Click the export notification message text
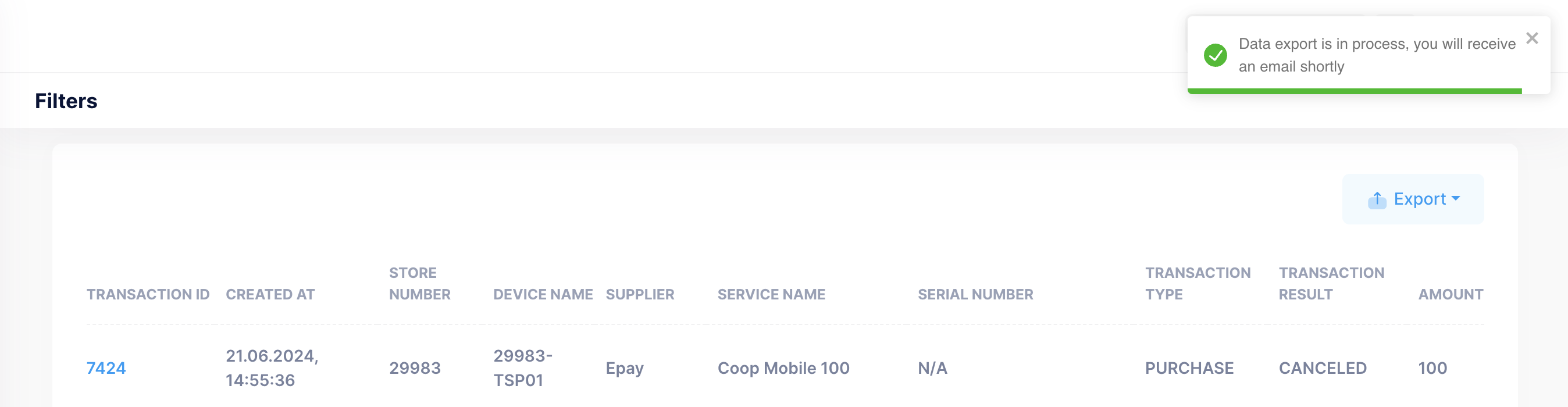Viewport: 1568px width, 407px height. click(x=1377, y=55)
